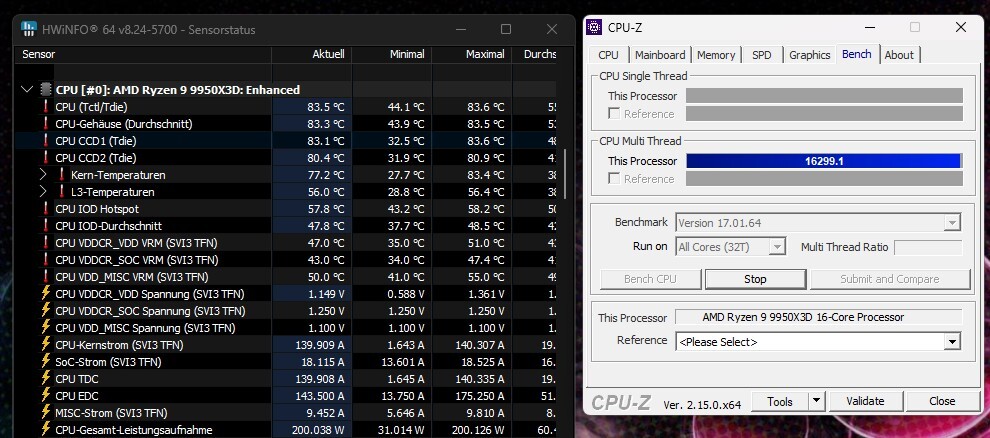Click the HWiNFO app icon in title bar
This screenshot has width=990, height=438.
tap(28, 29)
